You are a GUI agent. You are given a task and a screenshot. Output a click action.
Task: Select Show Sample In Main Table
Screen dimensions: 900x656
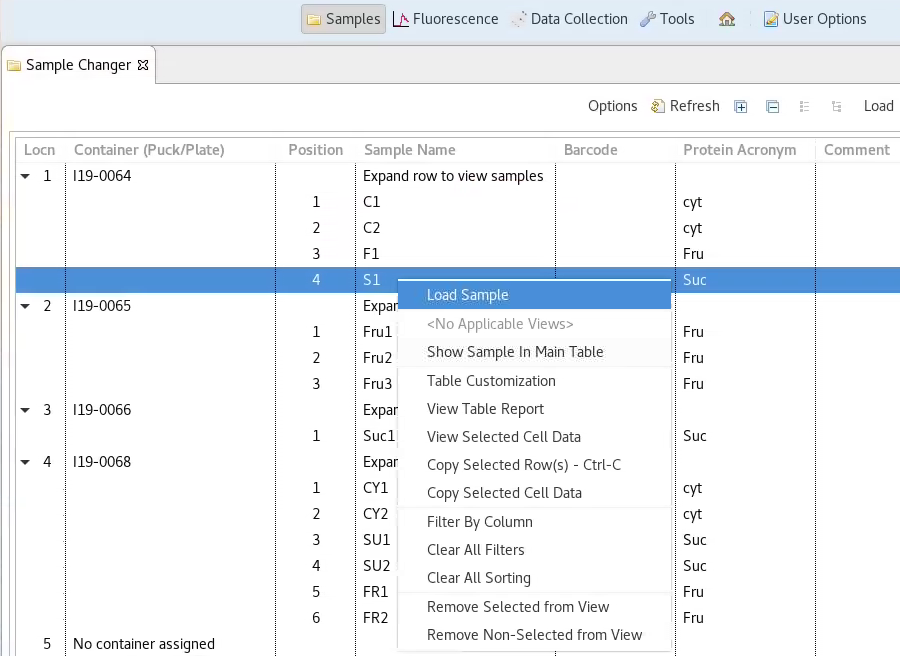point(534,352)
